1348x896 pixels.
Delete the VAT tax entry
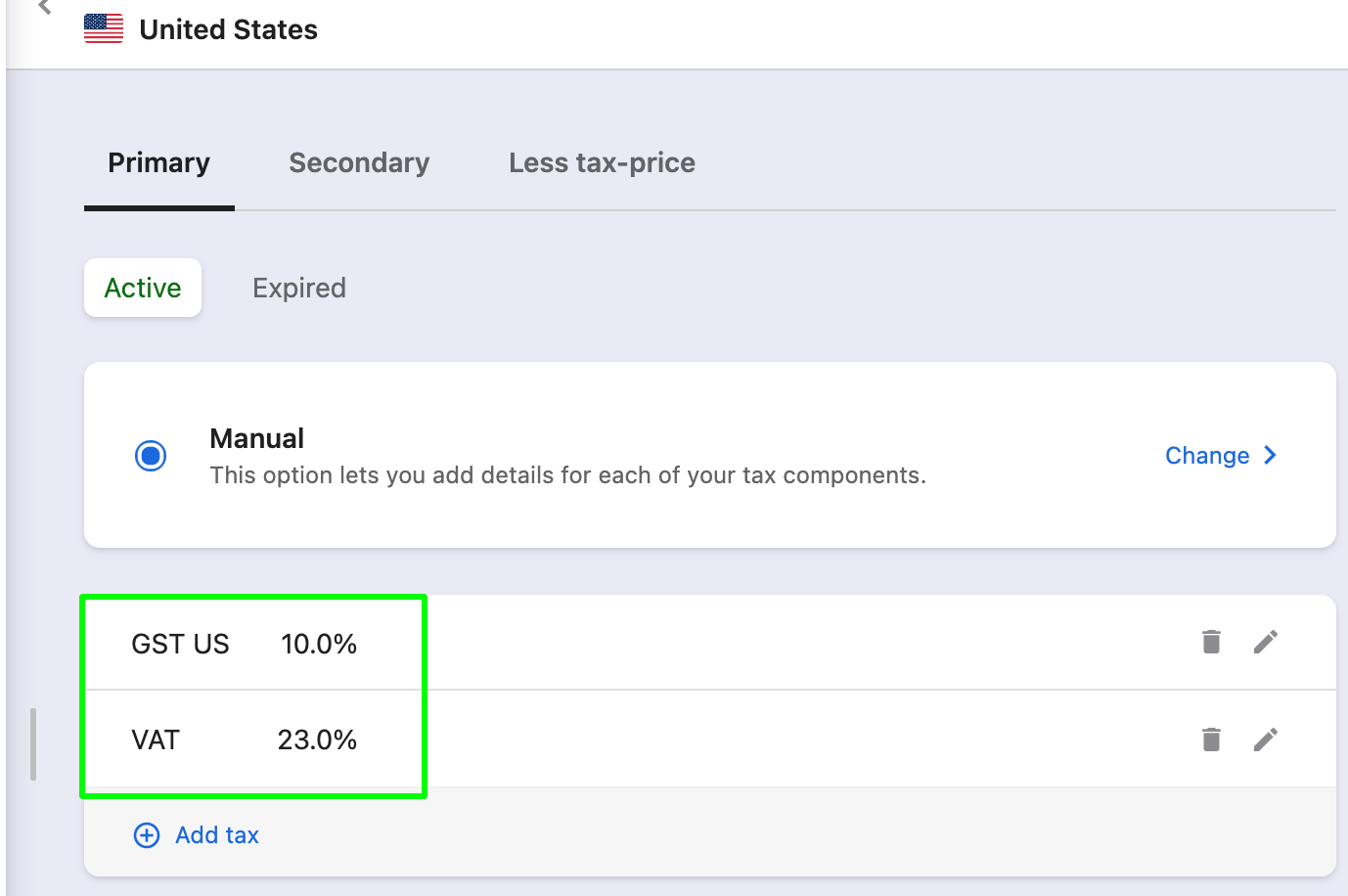1211,739
